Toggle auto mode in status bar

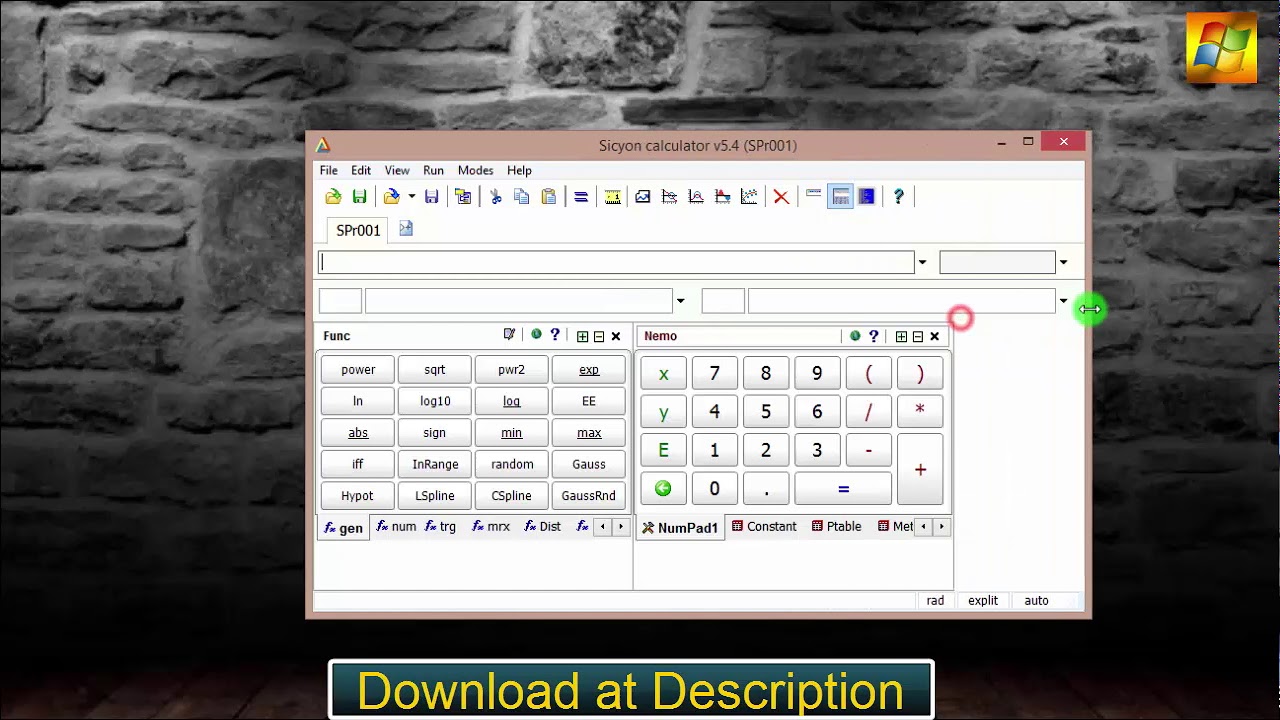[x=1036, y=601]
